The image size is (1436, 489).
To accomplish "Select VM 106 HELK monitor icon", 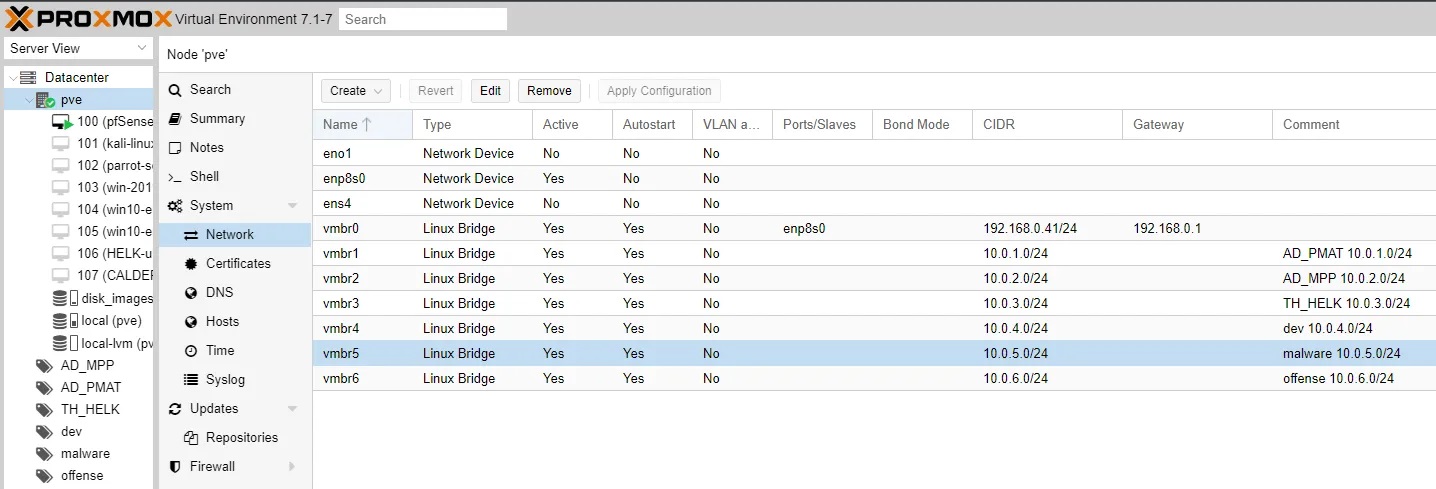I will [x=61, y=253].
